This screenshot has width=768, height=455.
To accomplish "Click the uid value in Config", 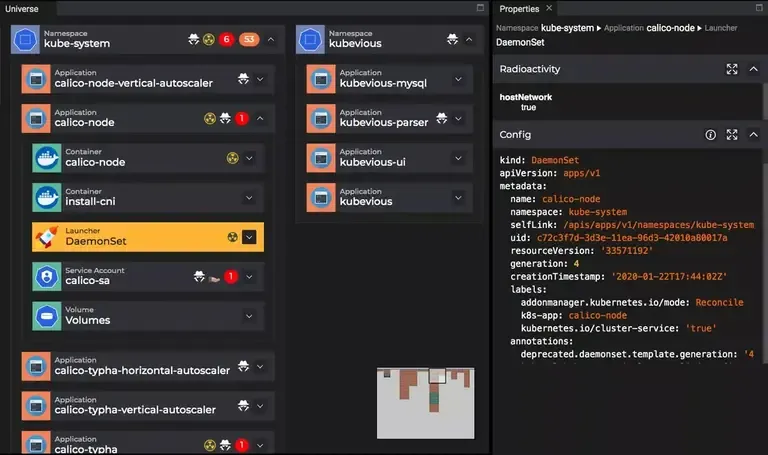I will [632, 238].
